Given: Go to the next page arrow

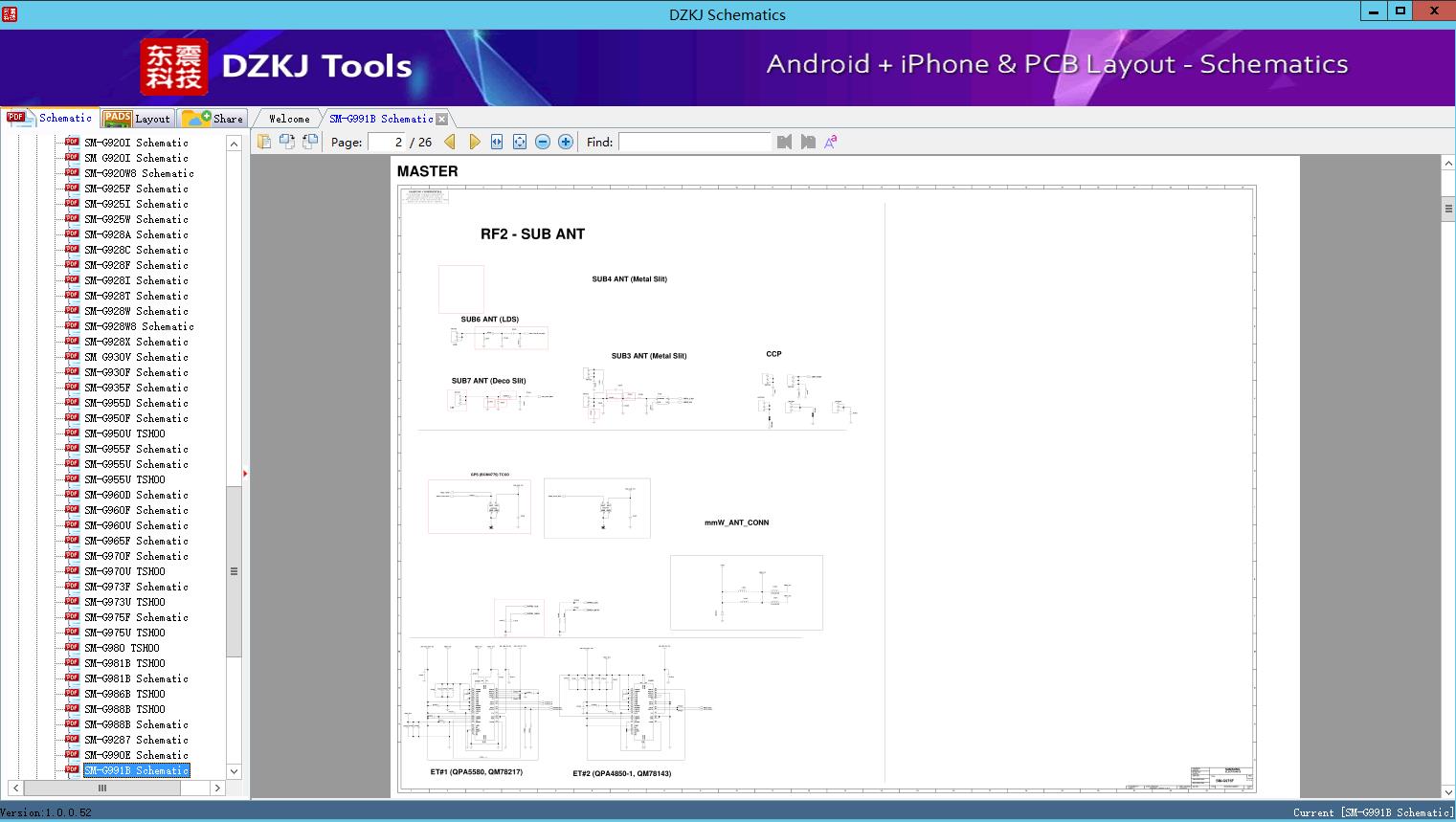Looking at the screenshot, I should coord(474,142).
